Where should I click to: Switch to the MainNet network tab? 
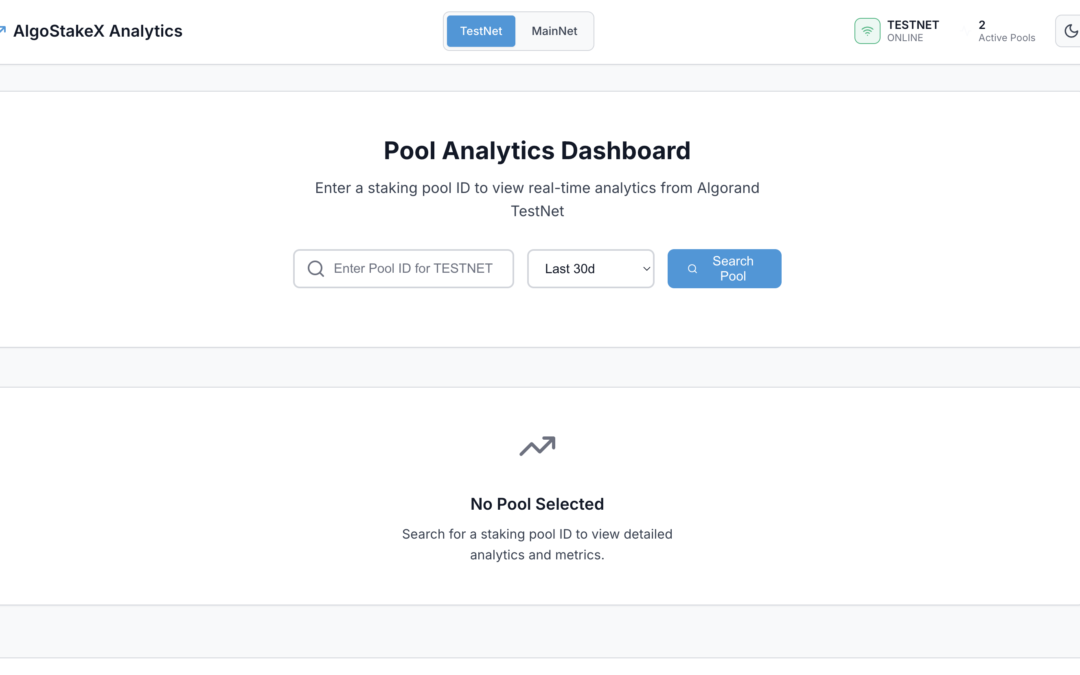point(554,31)
